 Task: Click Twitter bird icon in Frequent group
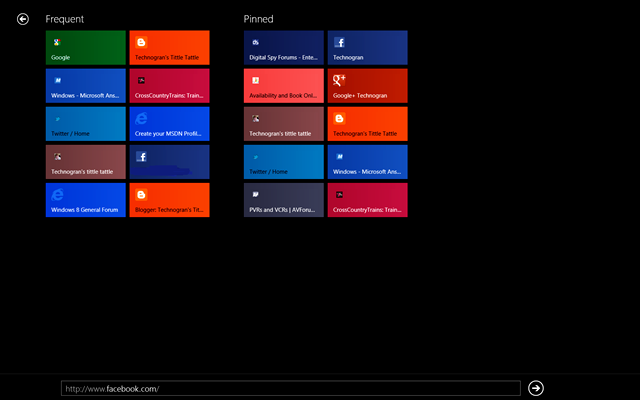58,119
